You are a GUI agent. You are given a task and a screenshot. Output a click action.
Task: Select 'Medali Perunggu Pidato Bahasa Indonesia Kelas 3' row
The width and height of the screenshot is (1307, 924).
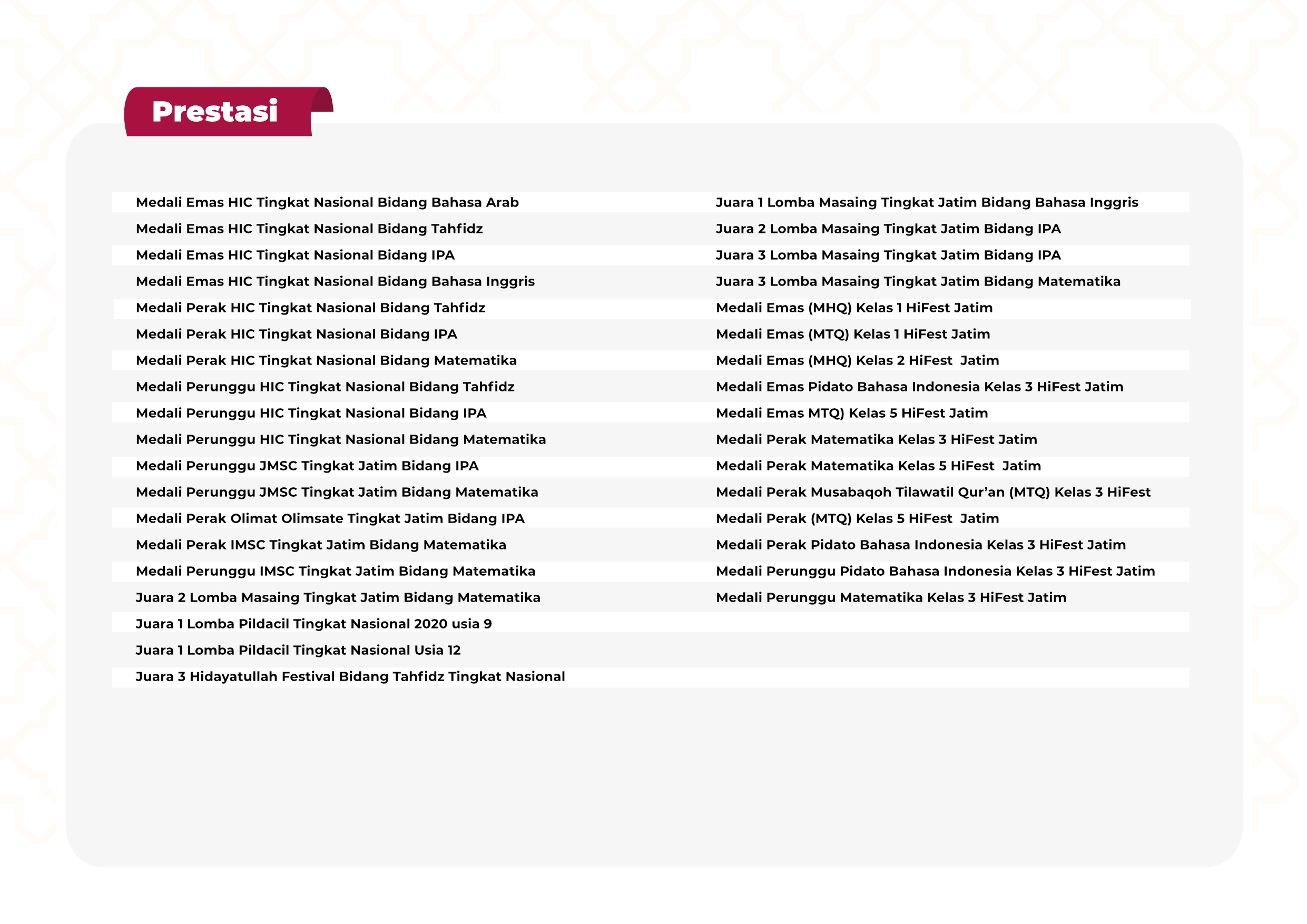936,571
